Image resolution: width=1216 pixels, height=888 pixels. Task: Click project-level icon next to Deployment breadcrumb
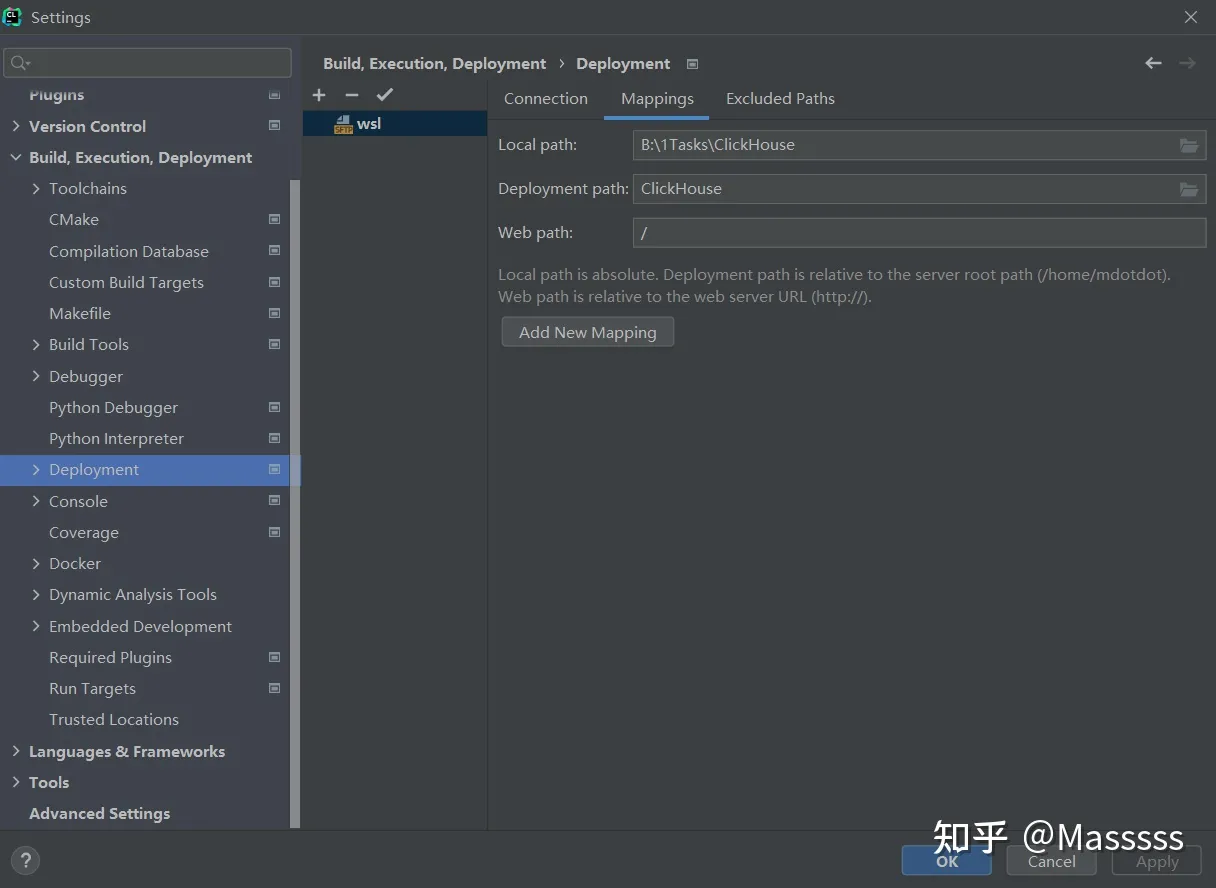coord(692,64)
